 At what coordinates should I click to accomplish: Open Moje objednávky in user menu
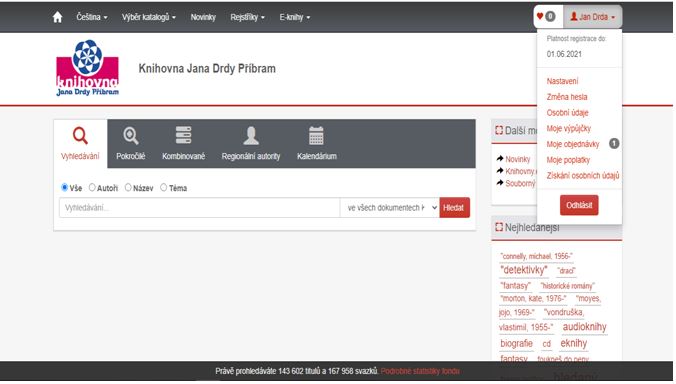pyautogui.click(x=573, y=144)
